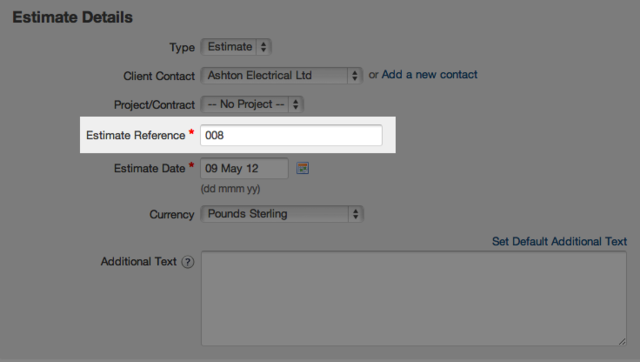Click the Additional Text label
Image resolution: width=640 pixels, height=362 pixels.
tap(138, 262)
